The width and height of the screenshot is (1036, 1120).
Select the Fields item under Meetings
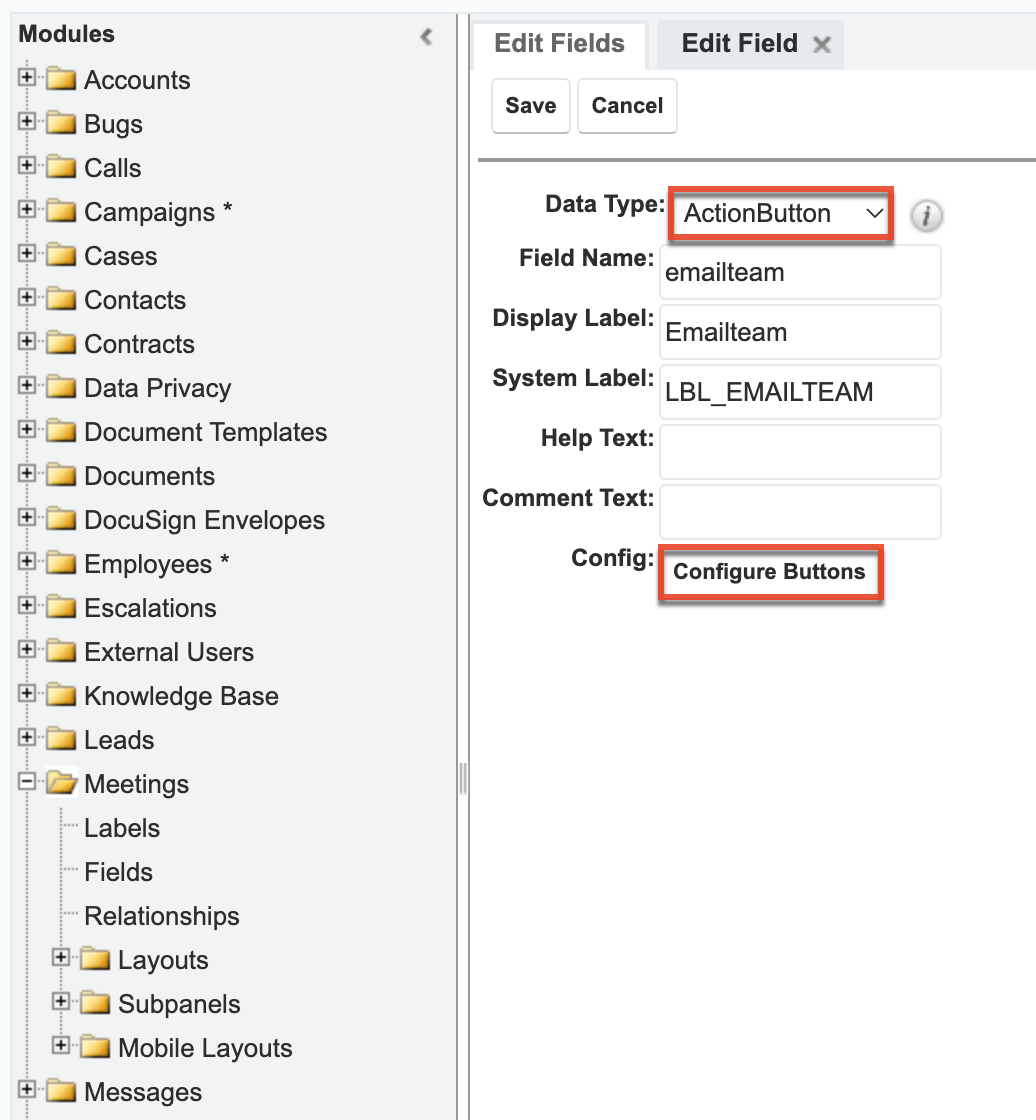(x=118, y=872)
